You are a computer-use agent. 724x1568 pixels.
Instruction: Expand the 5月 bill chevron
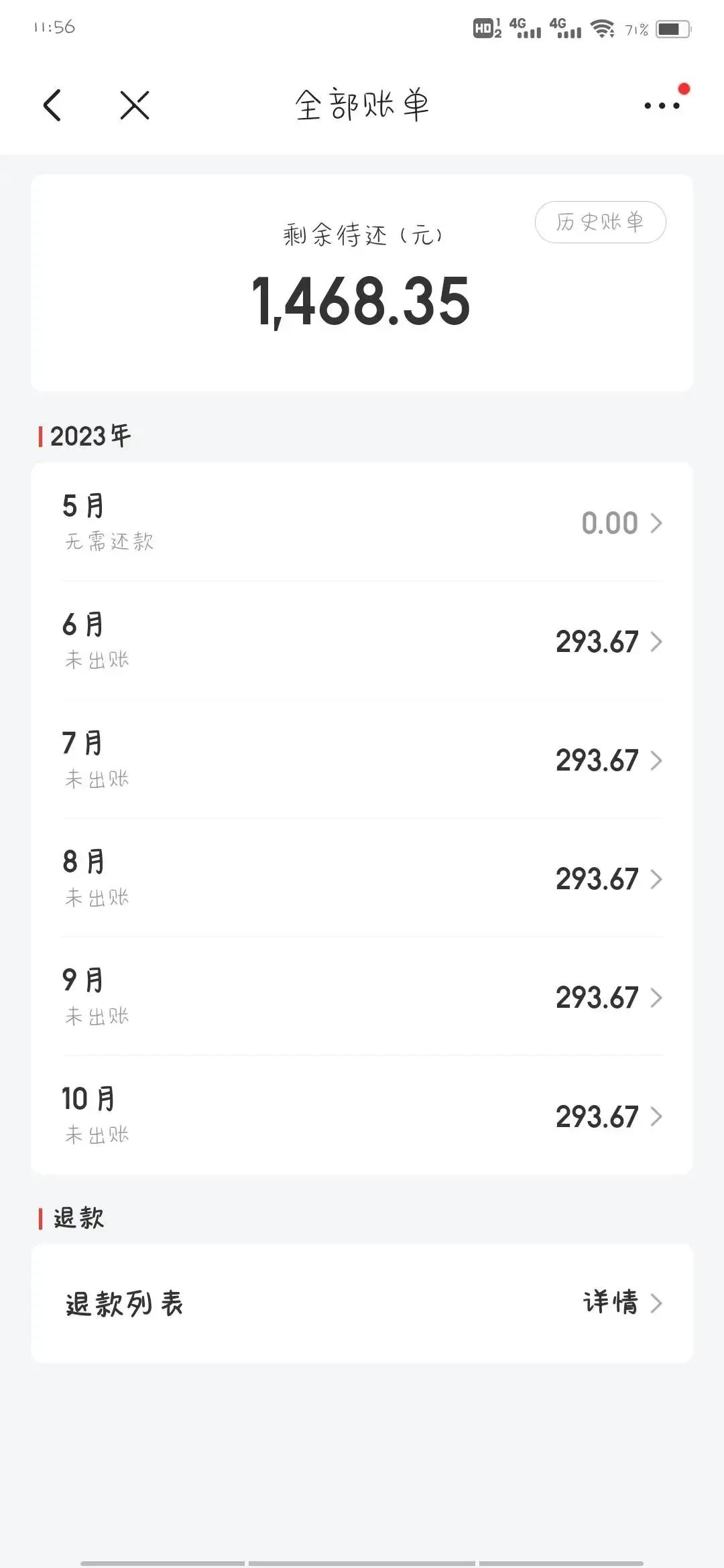(656, 523)
